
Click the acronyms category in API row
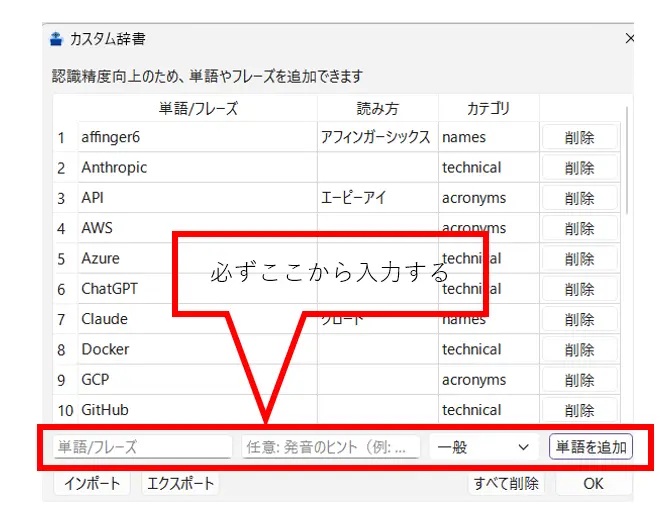coord(489,198)
